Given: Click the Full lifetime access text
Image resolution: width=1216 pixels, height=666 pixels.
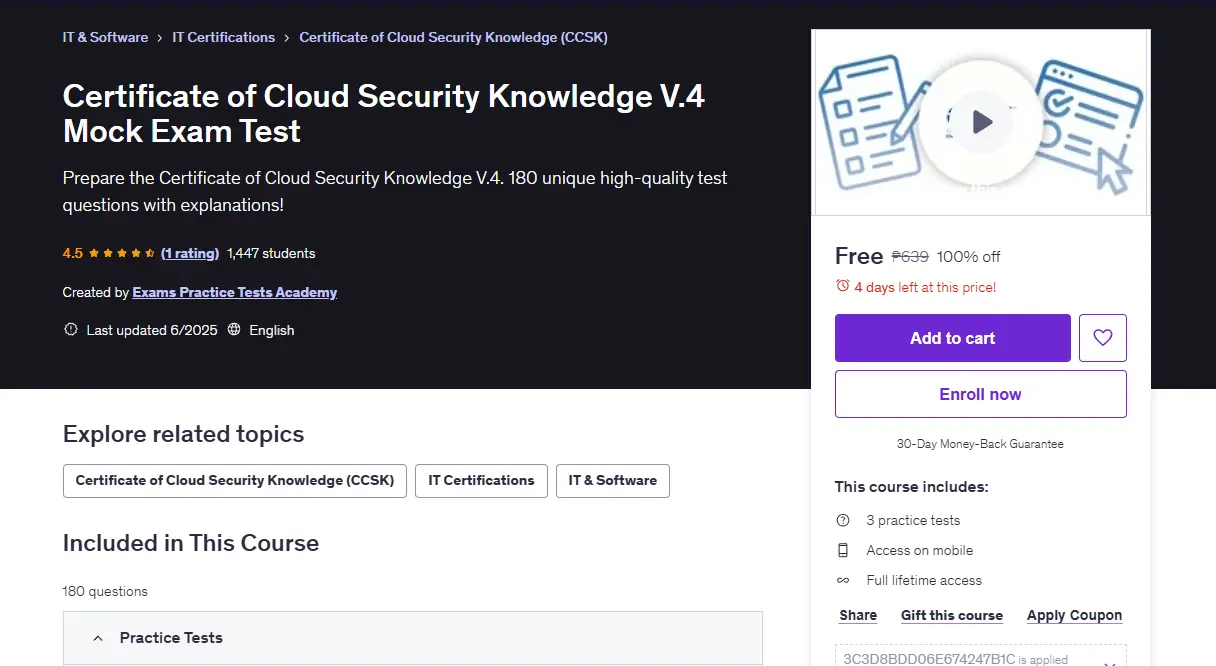Looking at the screenshot, I should [924, 580].
